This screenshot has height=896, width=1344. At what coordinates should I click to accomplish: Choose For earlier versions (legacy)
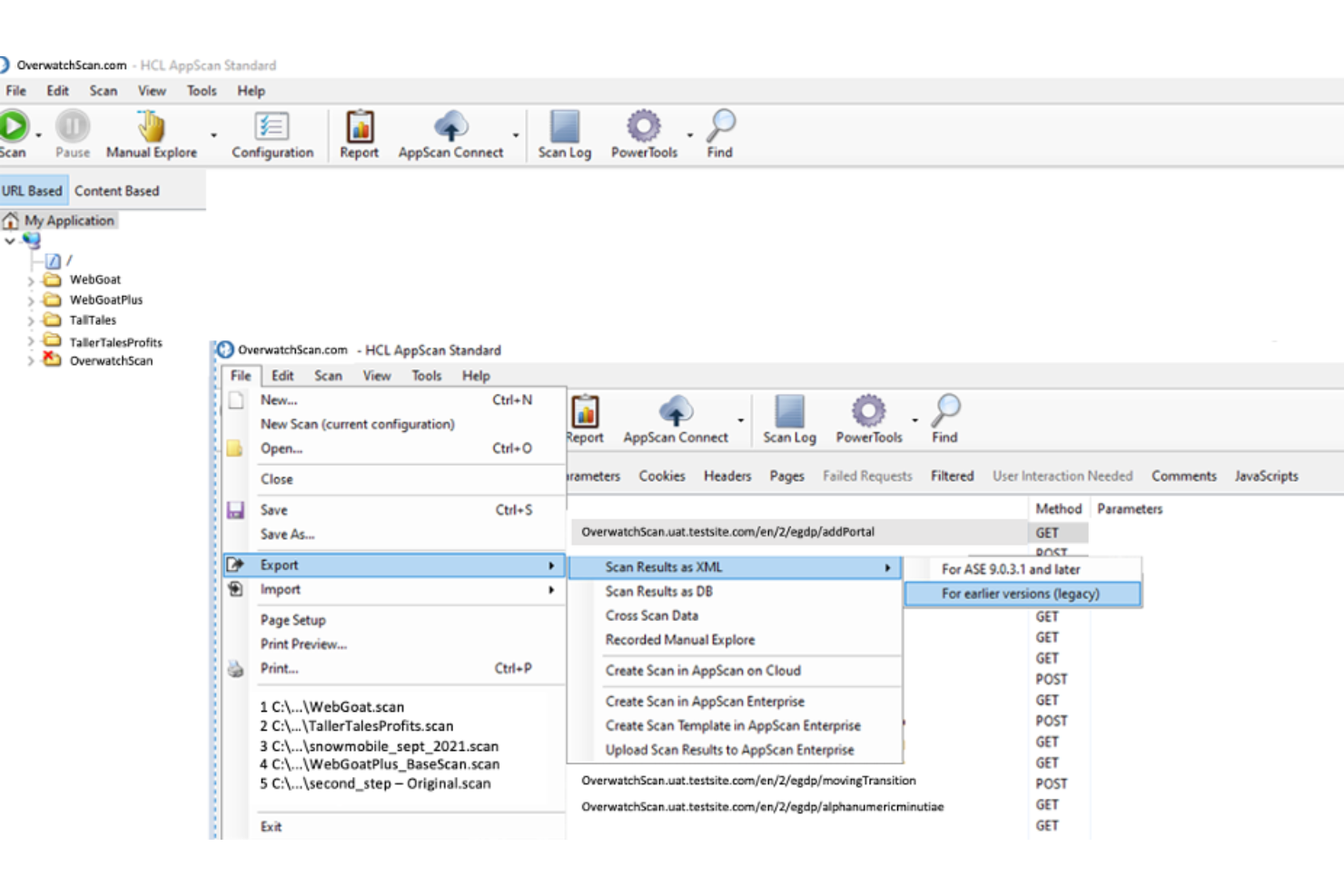click(1023, 594)
